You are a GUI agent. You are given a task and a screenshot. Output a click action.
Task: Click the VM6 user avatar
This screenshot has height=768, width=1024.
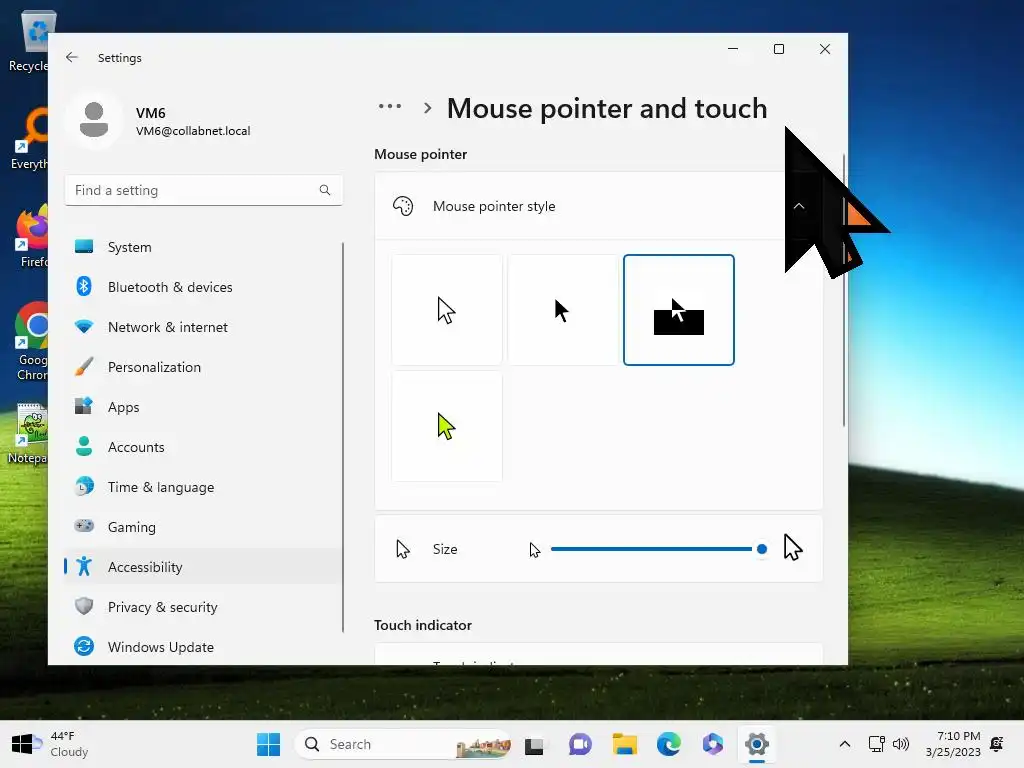coord(94,120)
